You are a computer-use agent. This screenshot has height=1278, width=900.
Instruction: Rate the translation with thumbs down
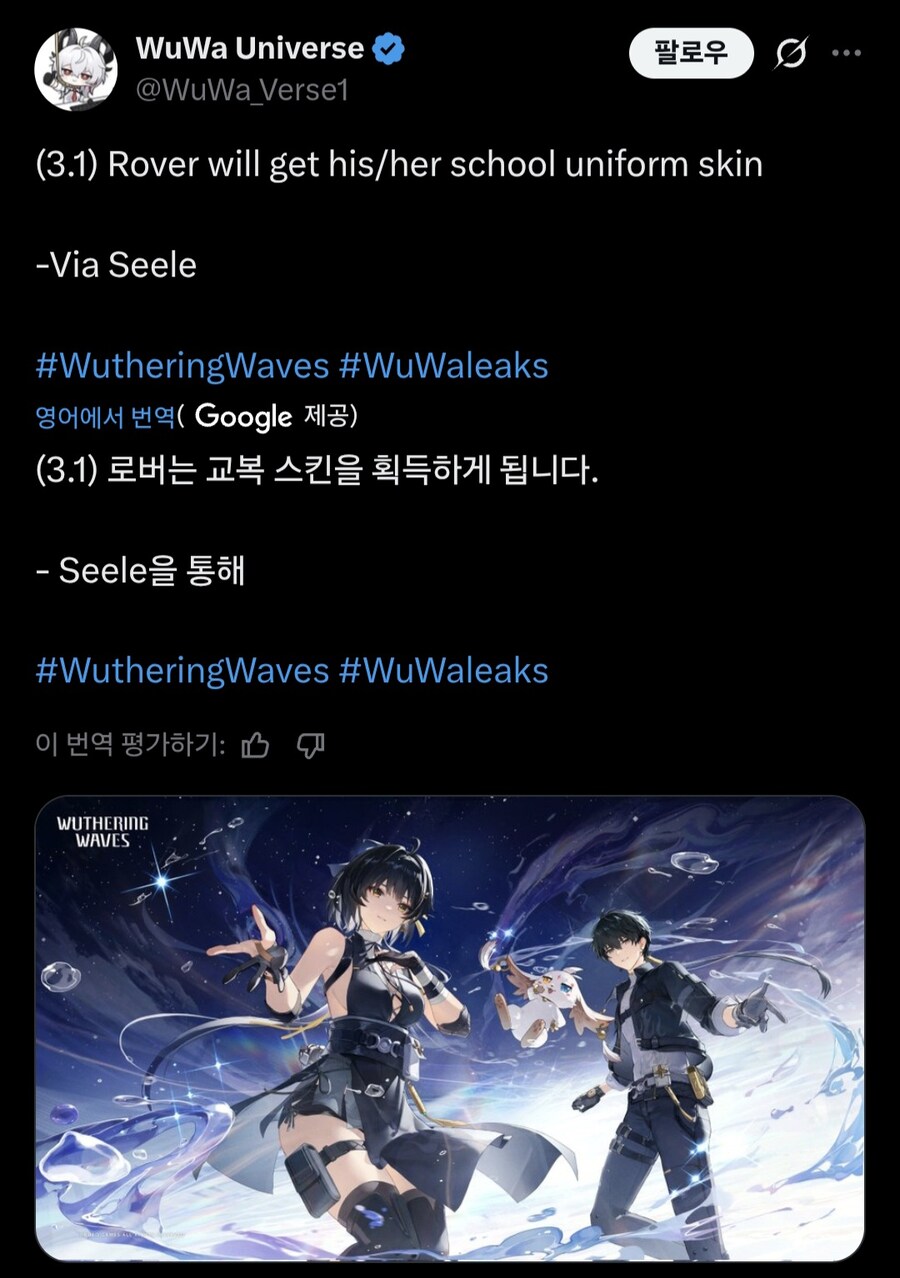[311, 745]
